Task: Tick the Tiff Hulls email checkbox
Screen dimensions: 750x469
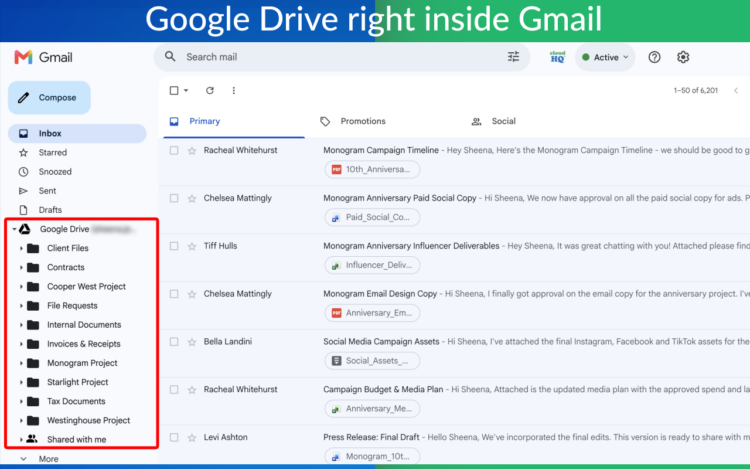Action: click(x=174, y=246)
